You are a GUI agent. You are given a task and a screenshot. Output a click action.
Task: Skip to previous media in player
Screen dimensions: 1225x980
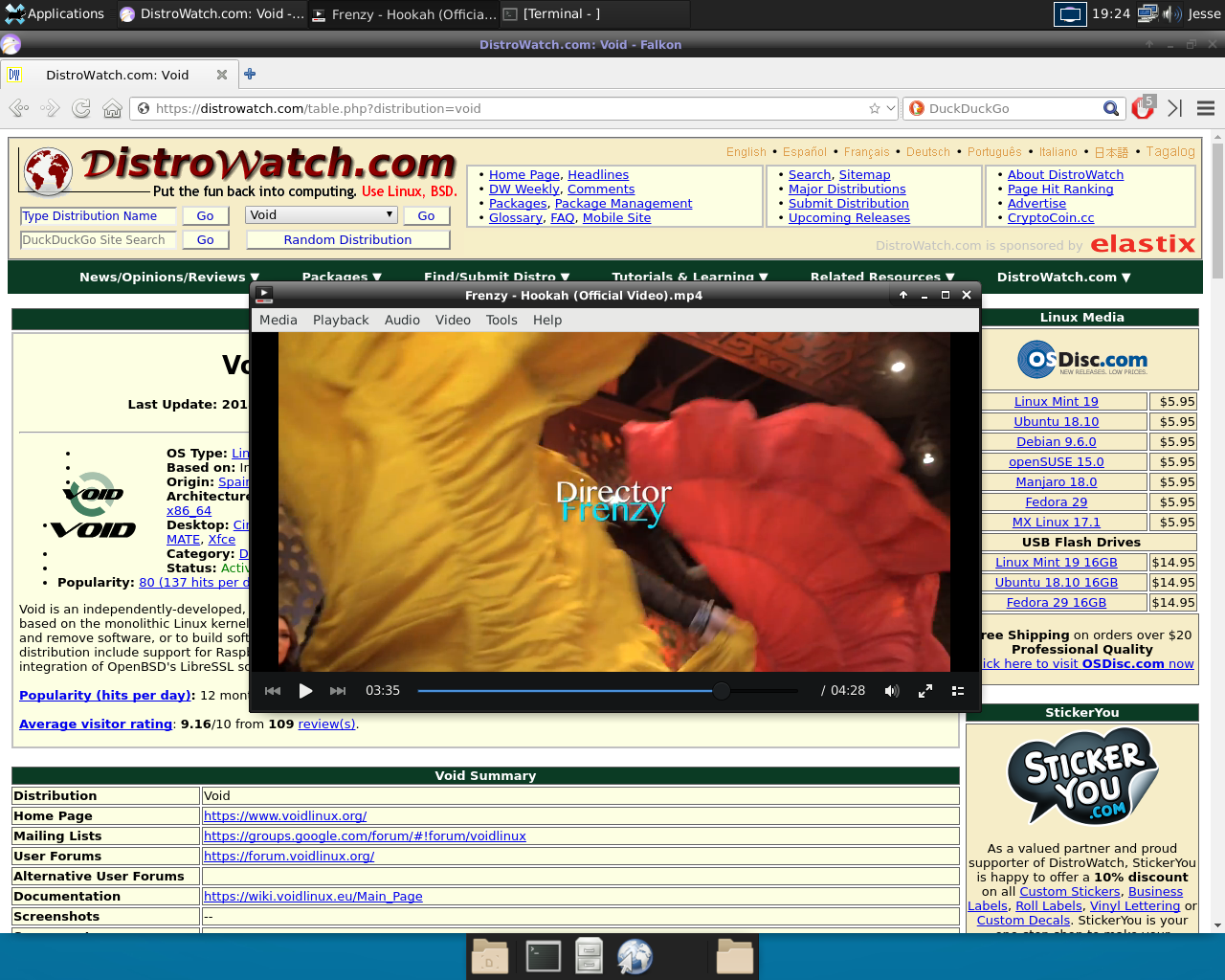click(x=273, y=691)
